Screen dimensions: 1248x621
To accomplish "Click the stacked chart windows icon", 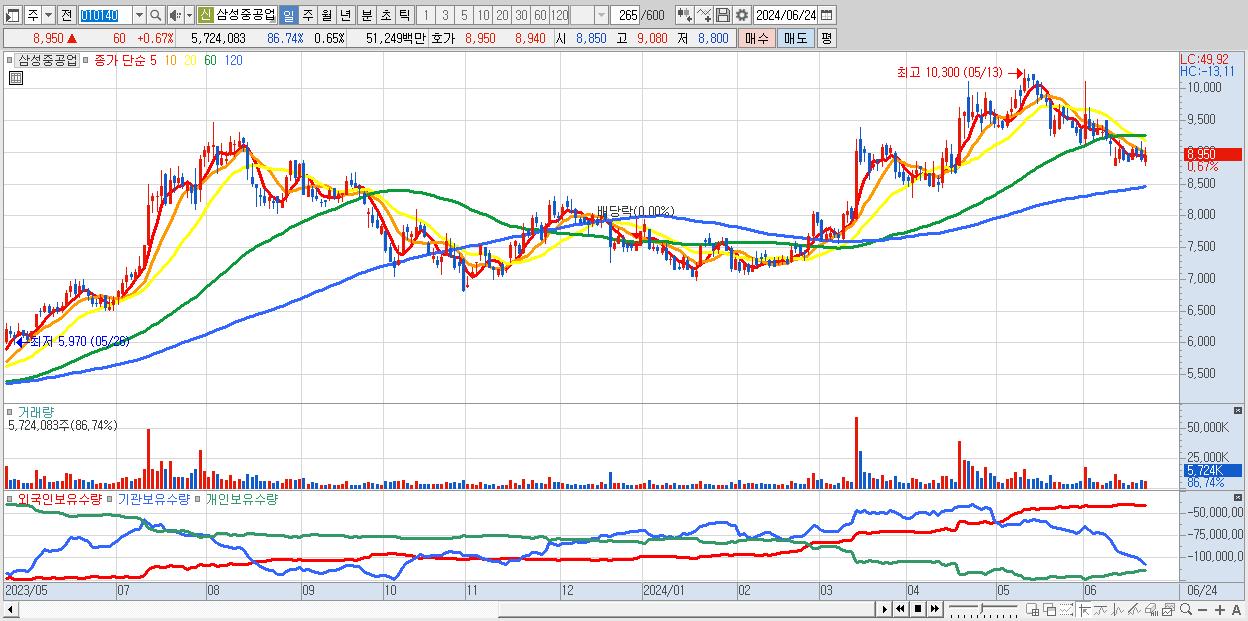I will pos(1168,609).
